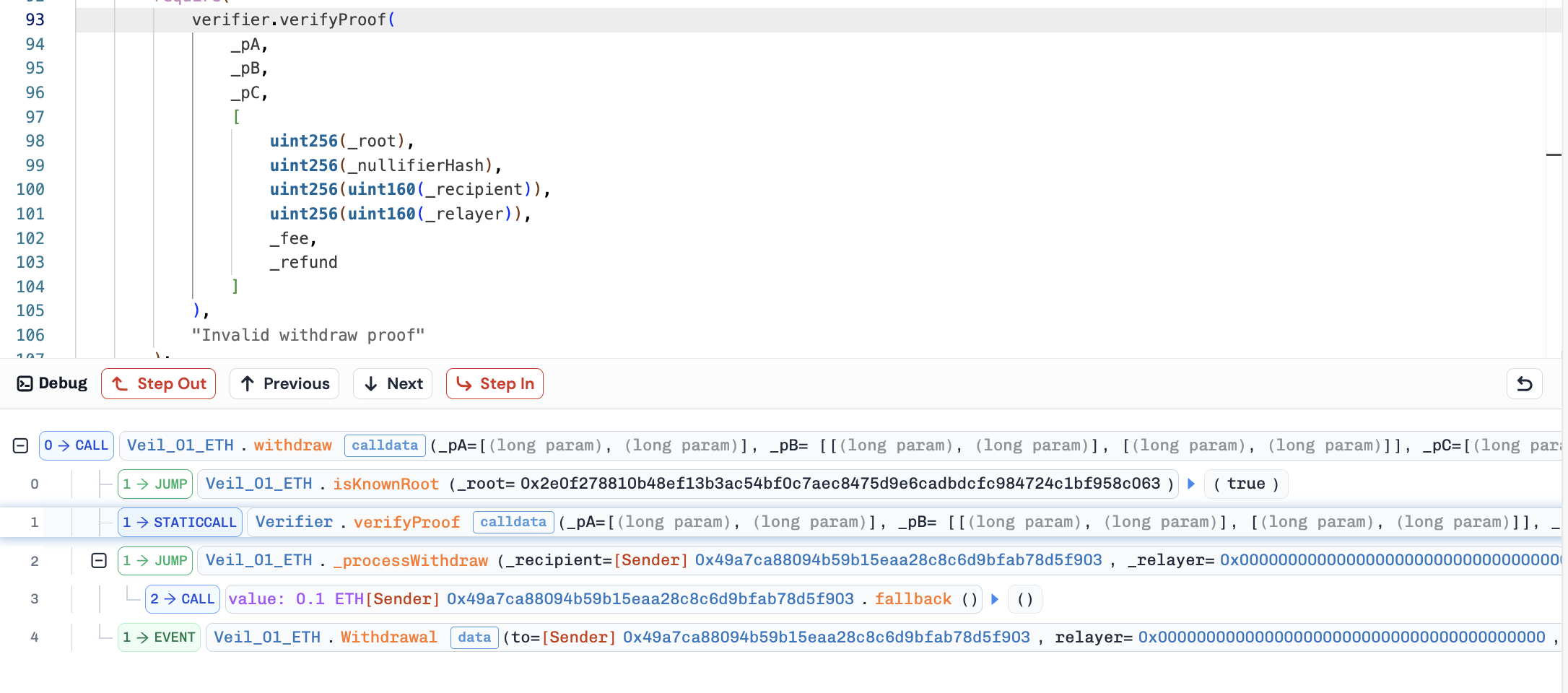Toggle data badge on Withdrawal event
This screenshot has height=693, width=1568.
click(474, 637)
